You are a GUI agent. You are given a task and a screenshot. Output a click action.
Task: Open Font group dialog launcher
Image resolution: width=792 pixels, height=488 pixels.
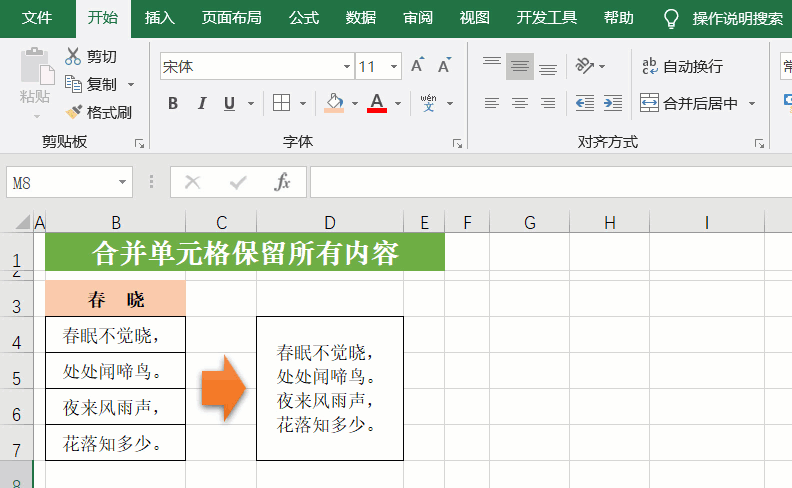[x=457, y=144]
